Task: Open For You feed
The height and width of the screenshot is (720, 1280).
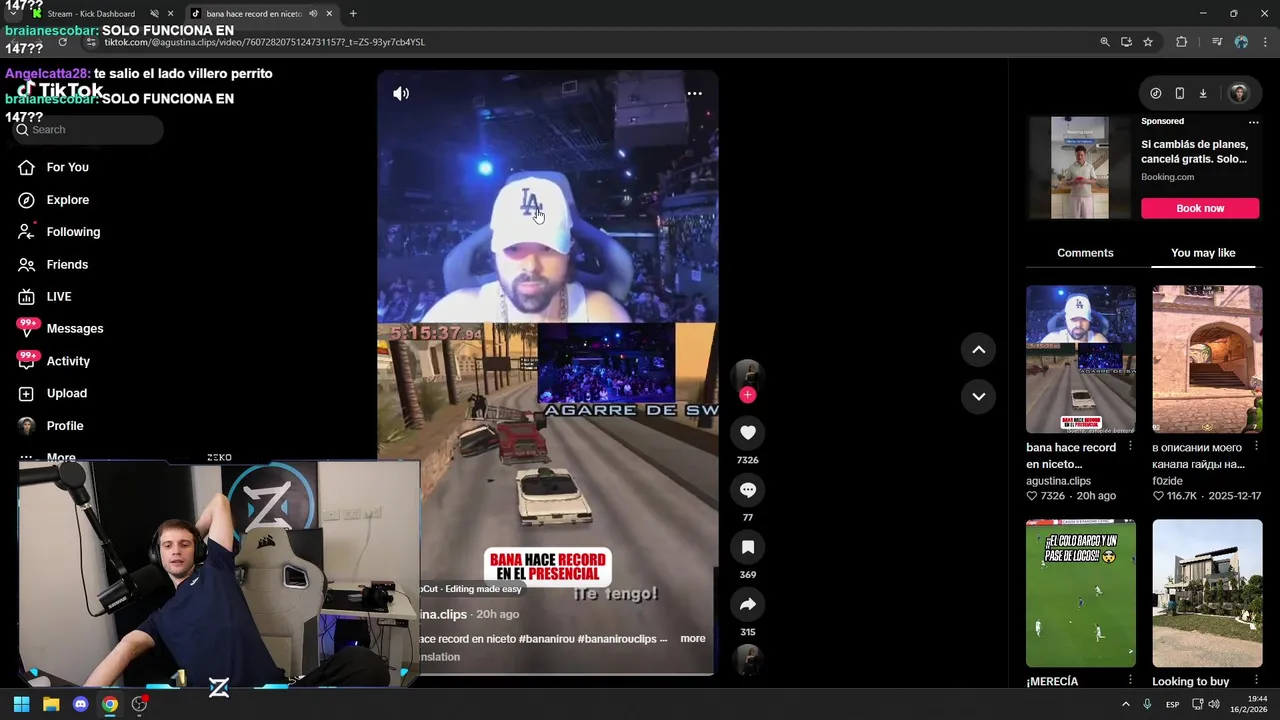Action: [x=54, y=167]
